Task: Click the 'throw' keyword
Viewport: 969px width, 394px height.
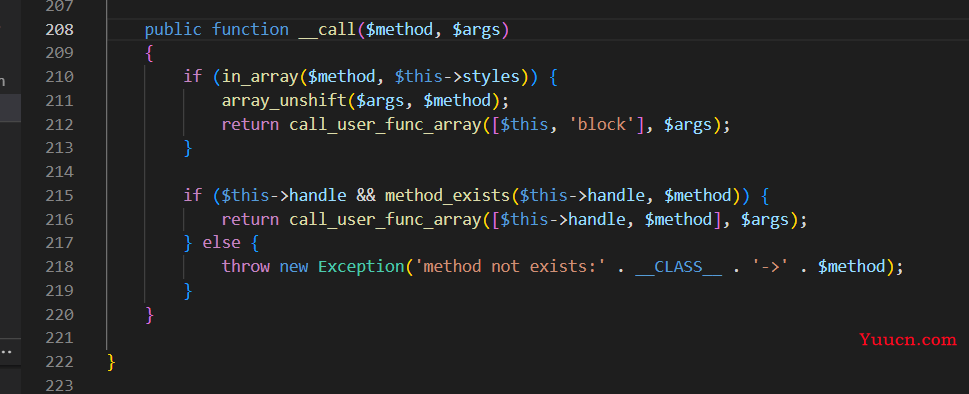Action: coord(246,267)
